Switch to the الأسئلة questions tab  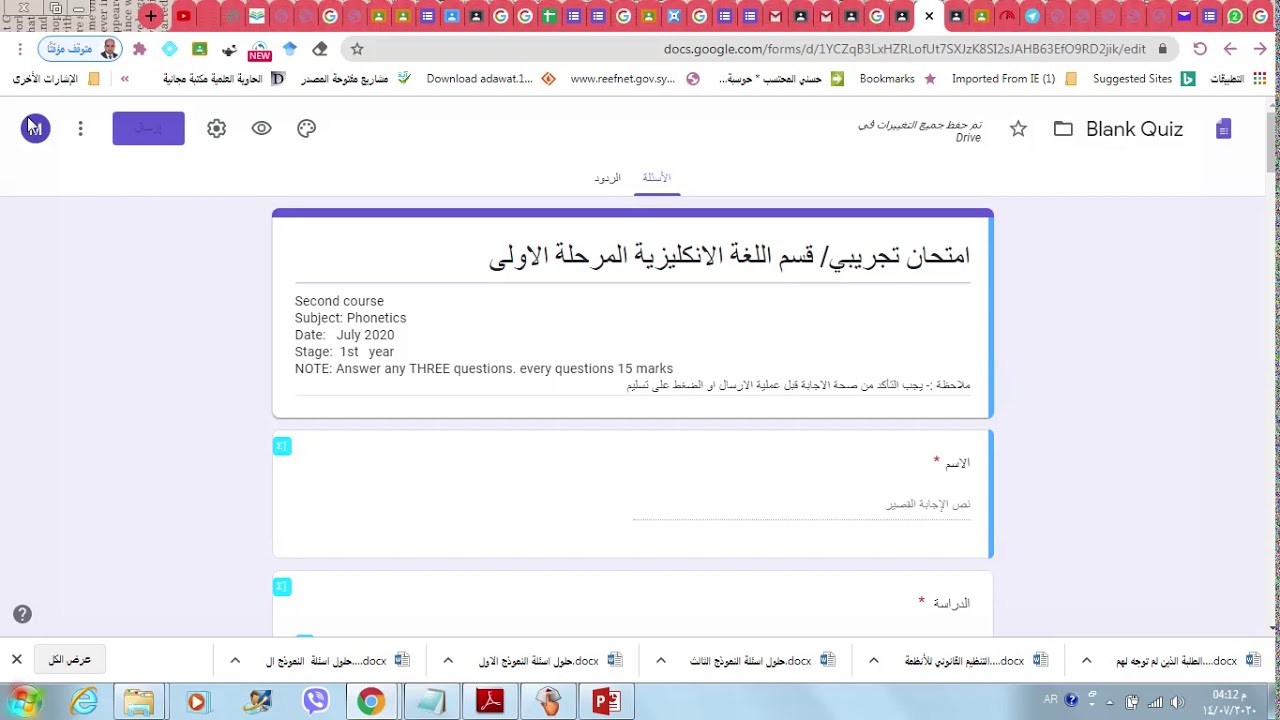(x=657, y=178)
